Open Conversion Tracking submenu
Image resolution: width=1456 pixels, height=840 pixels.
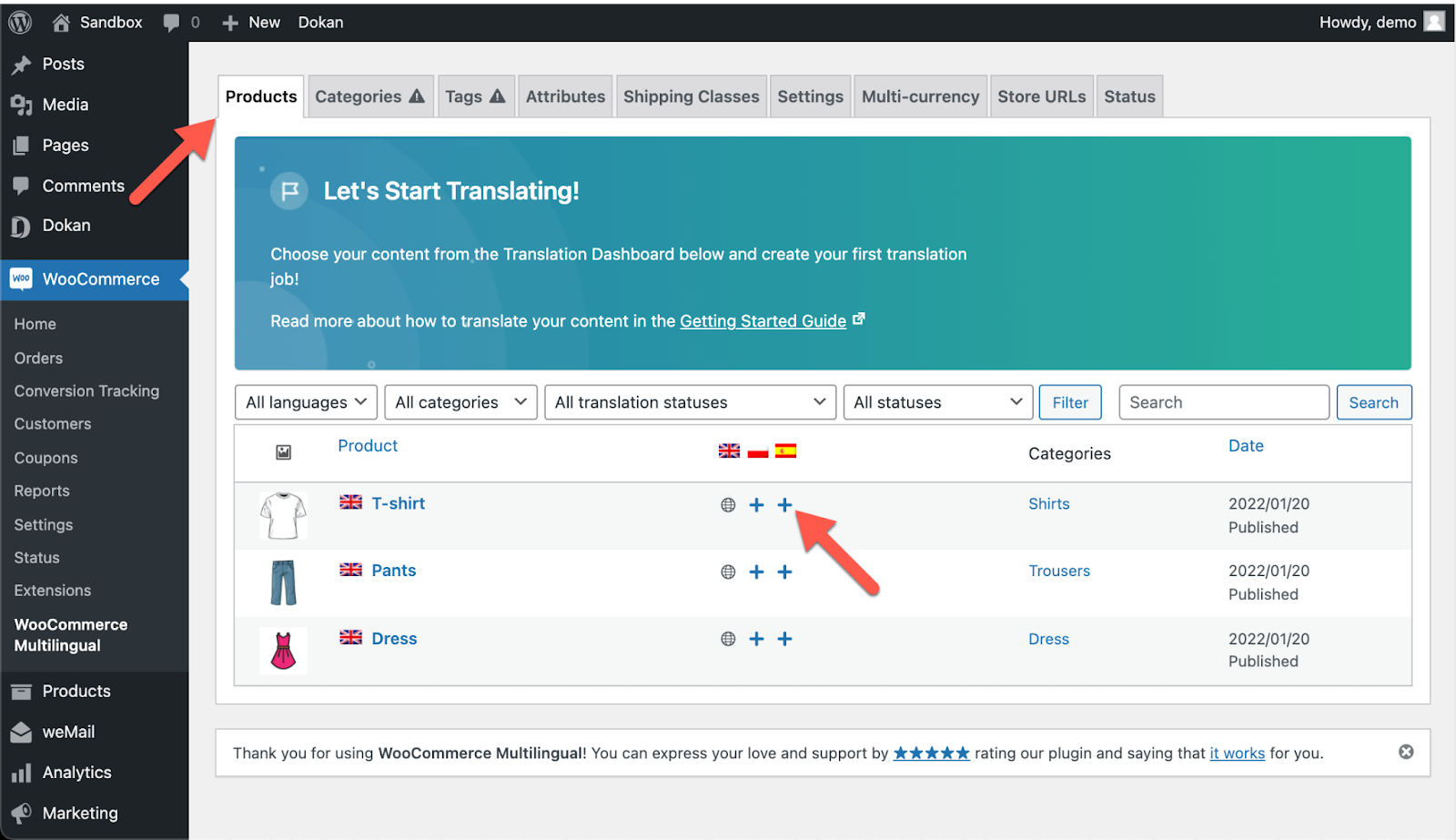click(86, 391)
